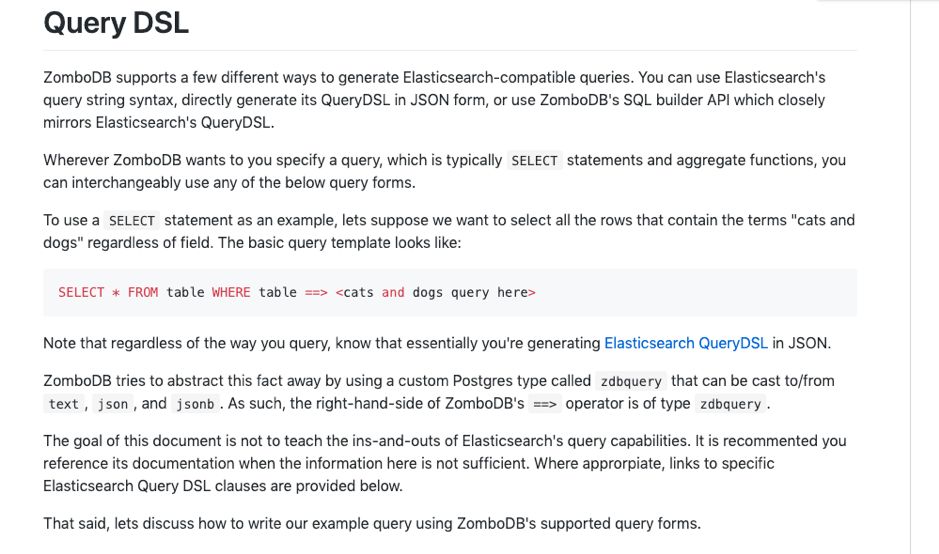Click the "<cats" text in the code block
Viewport: 939px width, 554px height.
pyautogui.click(x=355, y=292)
